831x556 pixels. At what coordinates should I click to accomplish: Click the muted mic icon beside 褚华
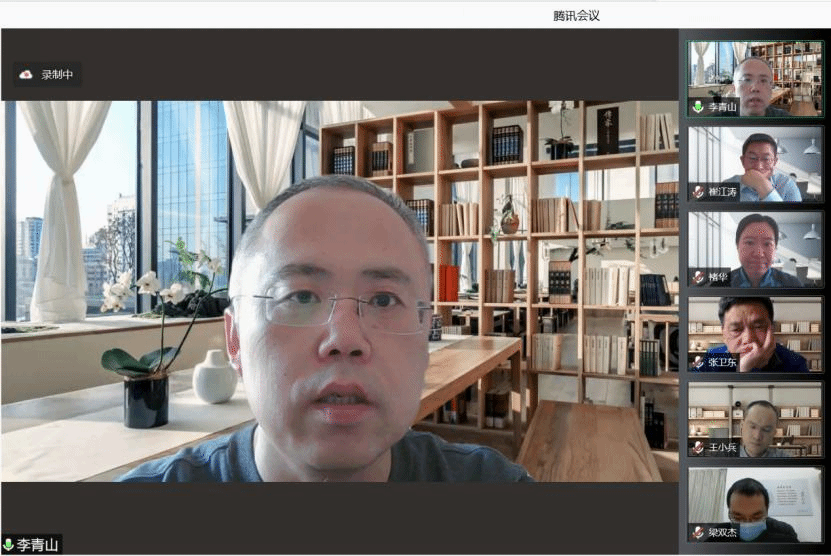click(698, 277)
